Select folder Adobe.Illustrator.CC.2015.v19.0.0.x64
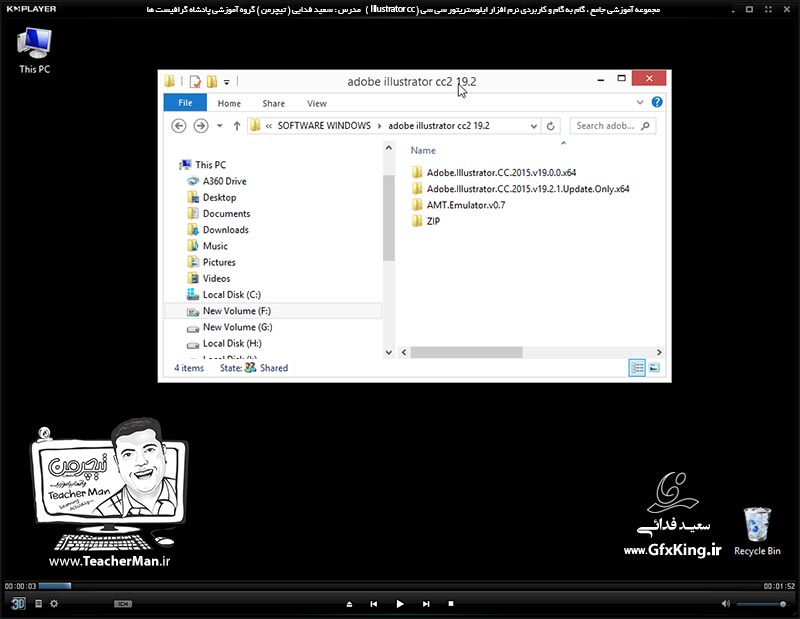The width and height of the screenshot is (800, 619). [502, 172]
